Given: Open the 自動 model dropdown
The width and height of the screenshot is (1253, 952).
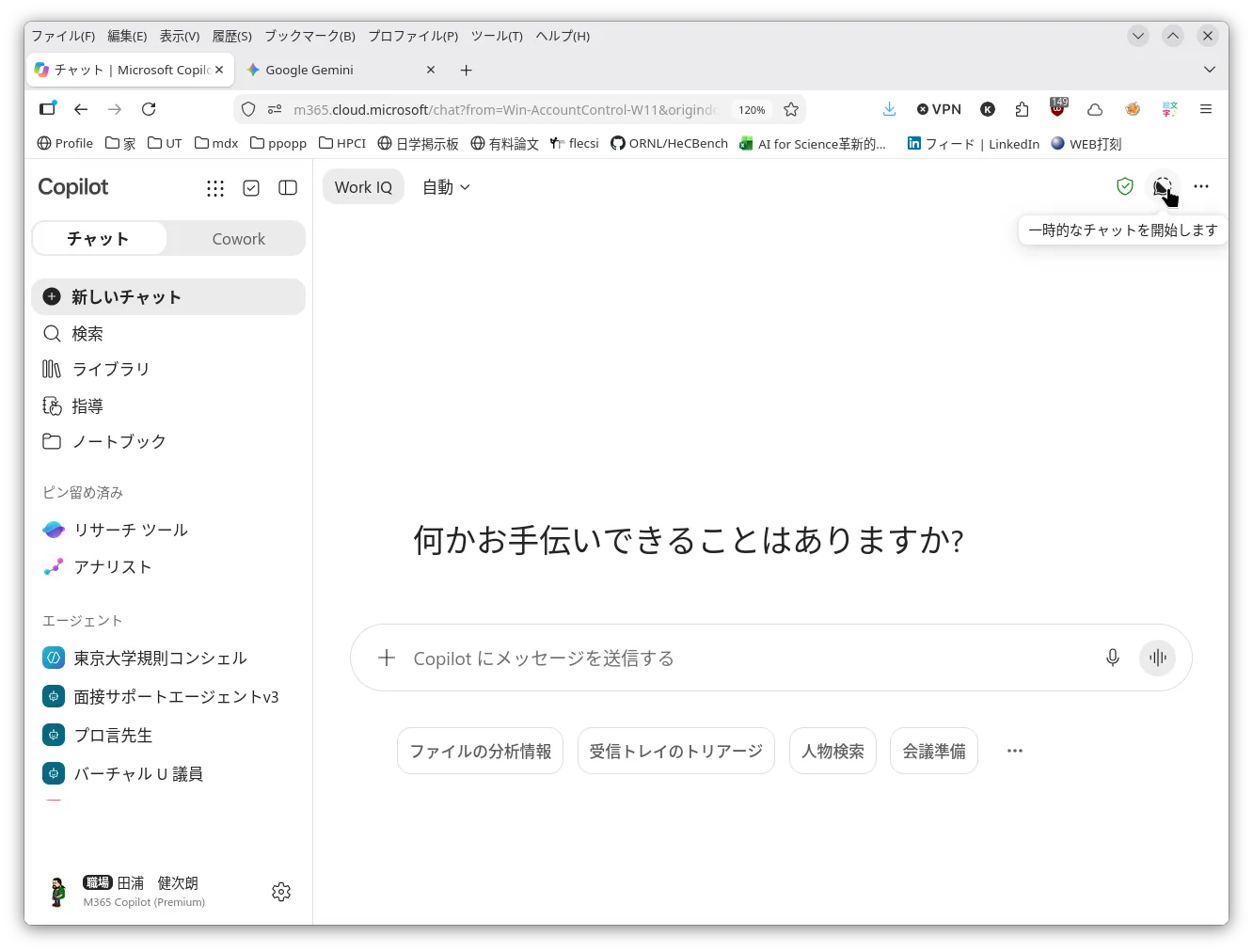Looking at the screenshot, I should pyautogui.click(x=446, y=187).
